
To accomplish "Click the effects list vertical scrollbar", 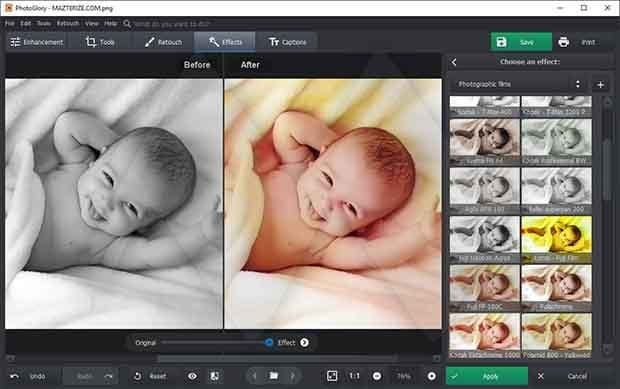I will [607, 170].
